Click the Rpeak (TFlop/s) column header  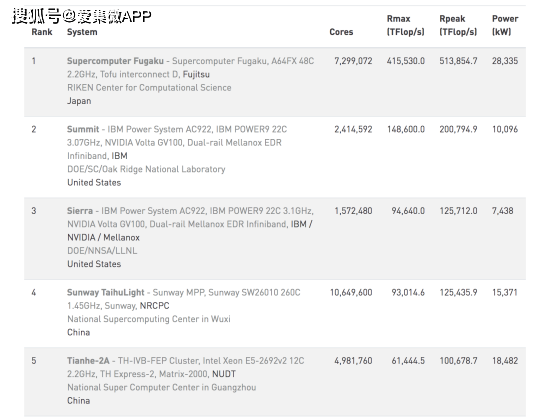click(x=458, y=25)
